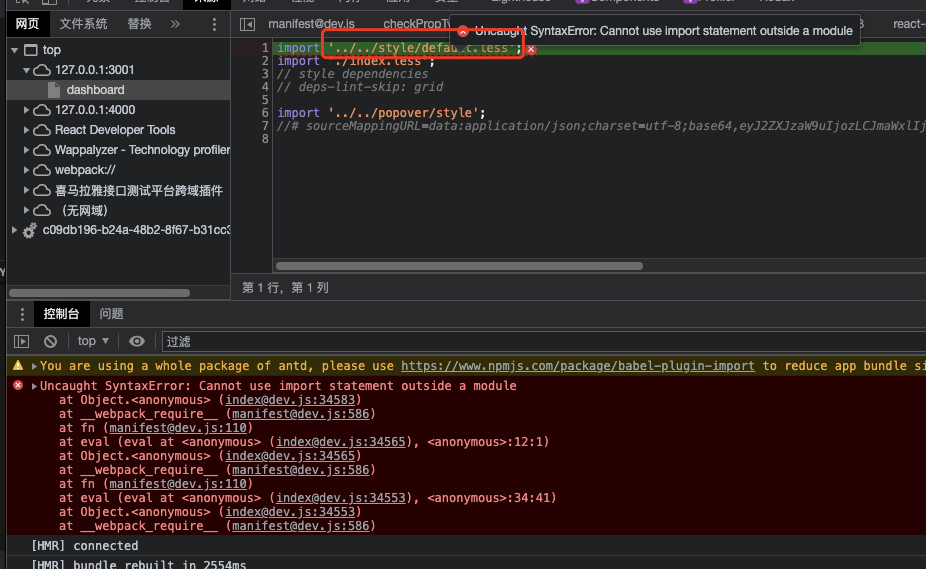
Task: Open the manifest@dev.js file tab
Action: click(311, 24)
